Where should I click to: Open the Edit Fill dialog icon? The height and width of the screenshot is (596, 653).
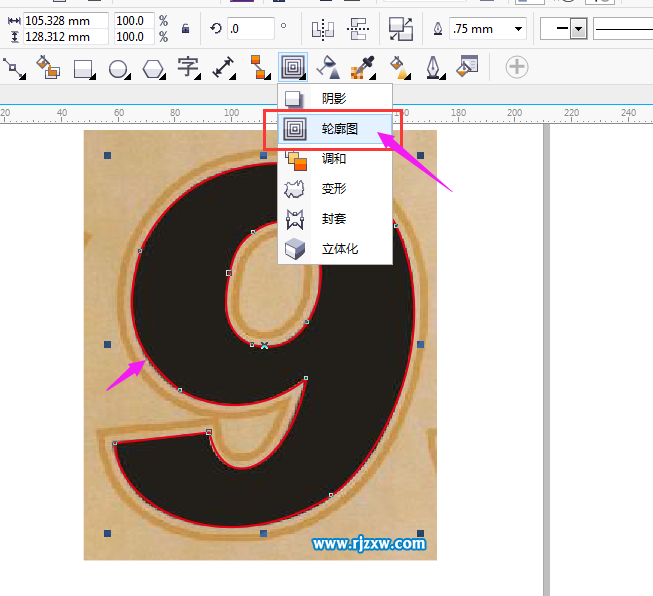[467, 66]
